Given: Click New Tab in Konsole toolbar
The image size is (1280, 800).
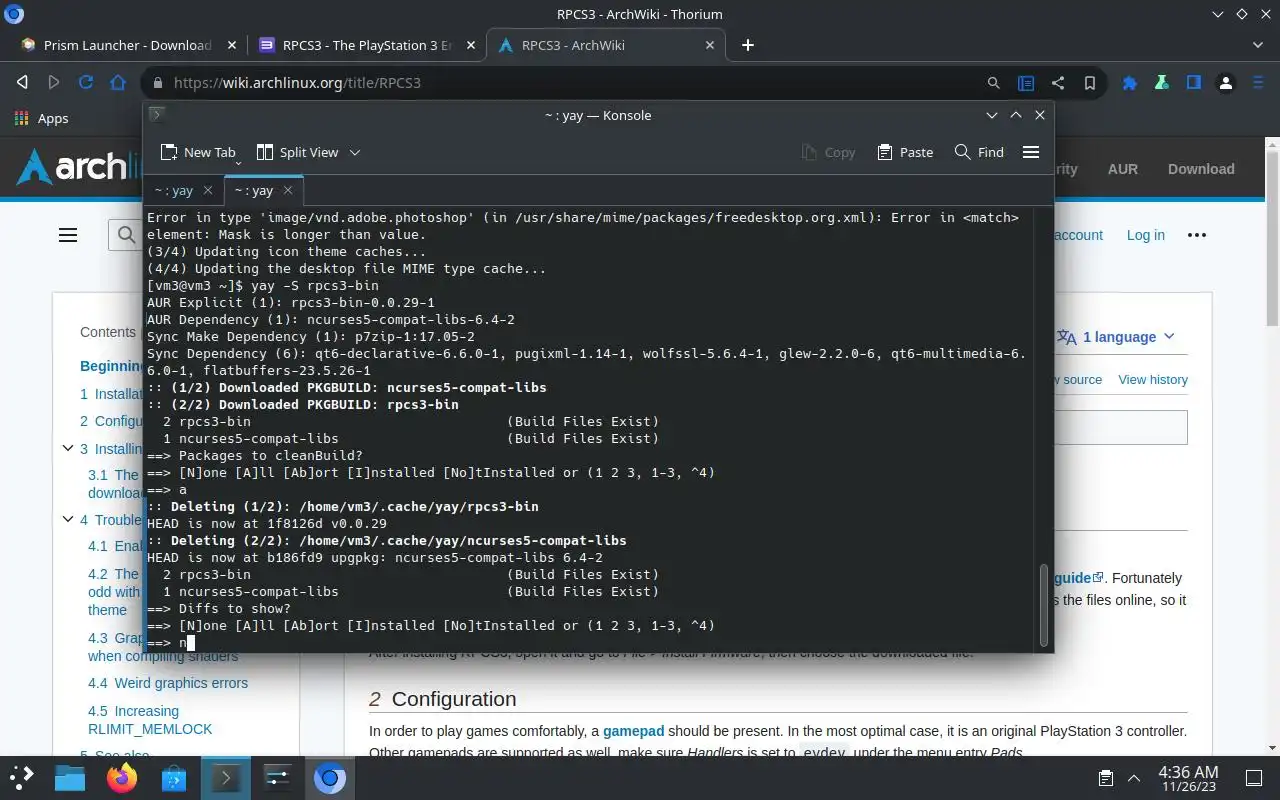Looking at the screenshot, I should pyautogui.click(x=198, y=152).
